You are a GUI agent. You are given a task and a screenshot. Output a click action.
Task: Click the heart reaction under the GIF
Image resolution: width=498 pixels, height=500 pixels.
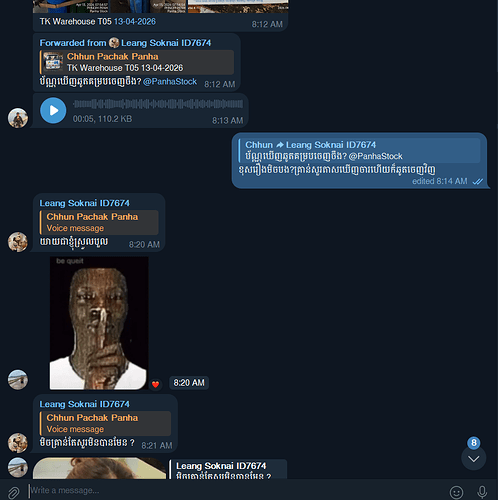[155, 384]
